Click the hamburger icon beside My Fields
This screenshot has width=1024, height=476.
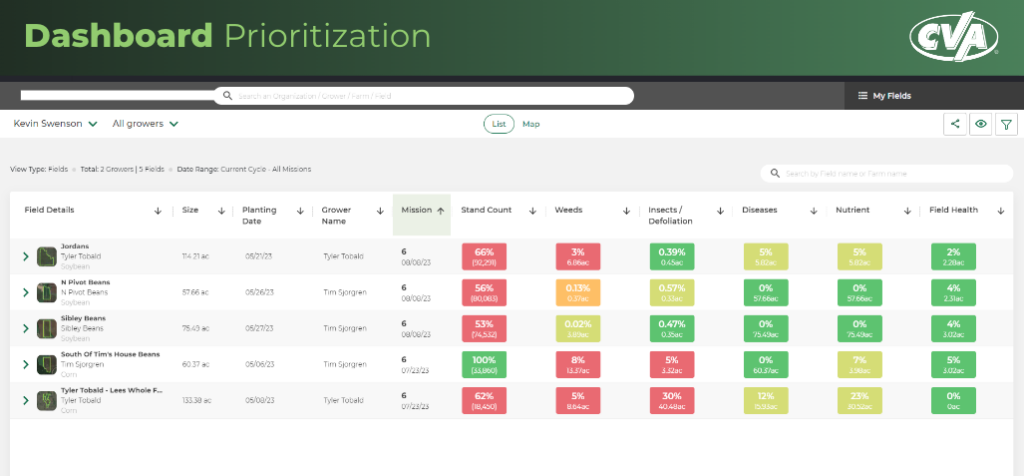[862, 96]
